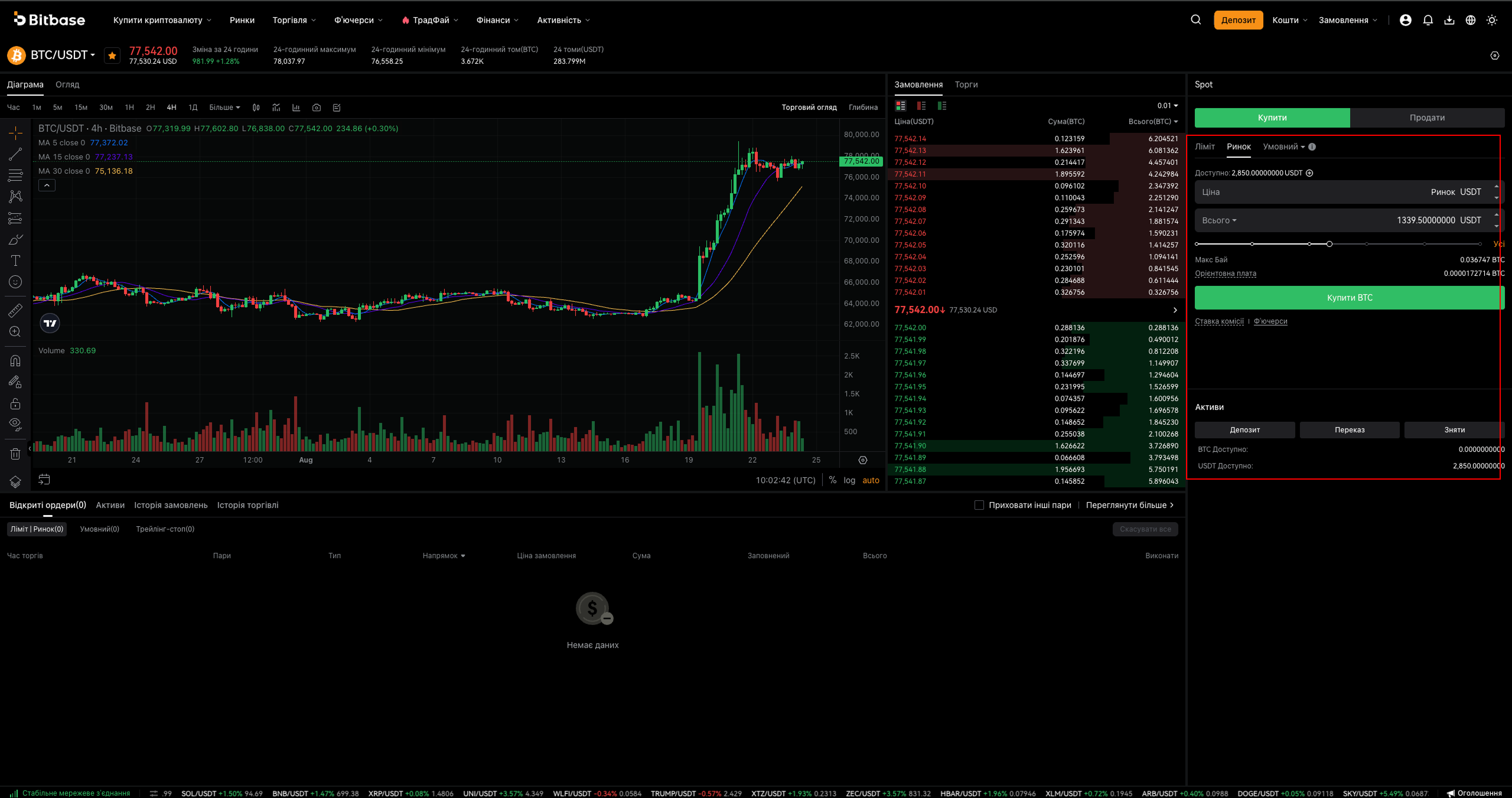
Task: Open the 0.01 price precision dropdown
Action: pos(1168,106)
